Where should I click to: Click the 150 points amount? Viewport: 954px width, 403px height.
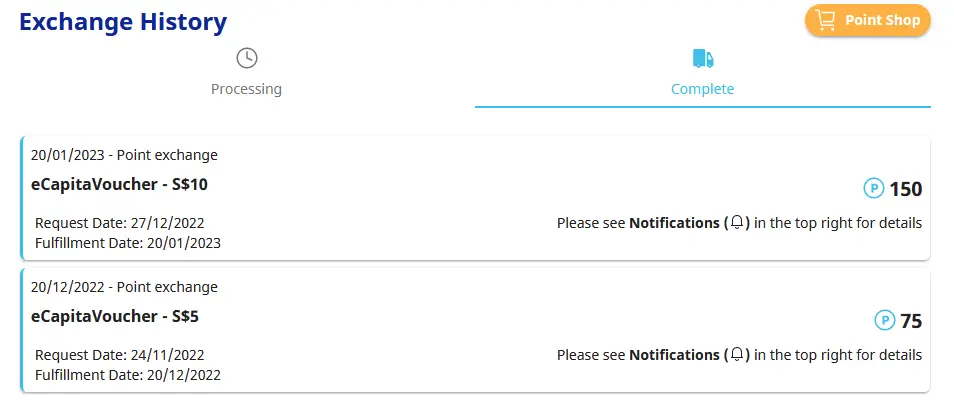click(906, 189)
